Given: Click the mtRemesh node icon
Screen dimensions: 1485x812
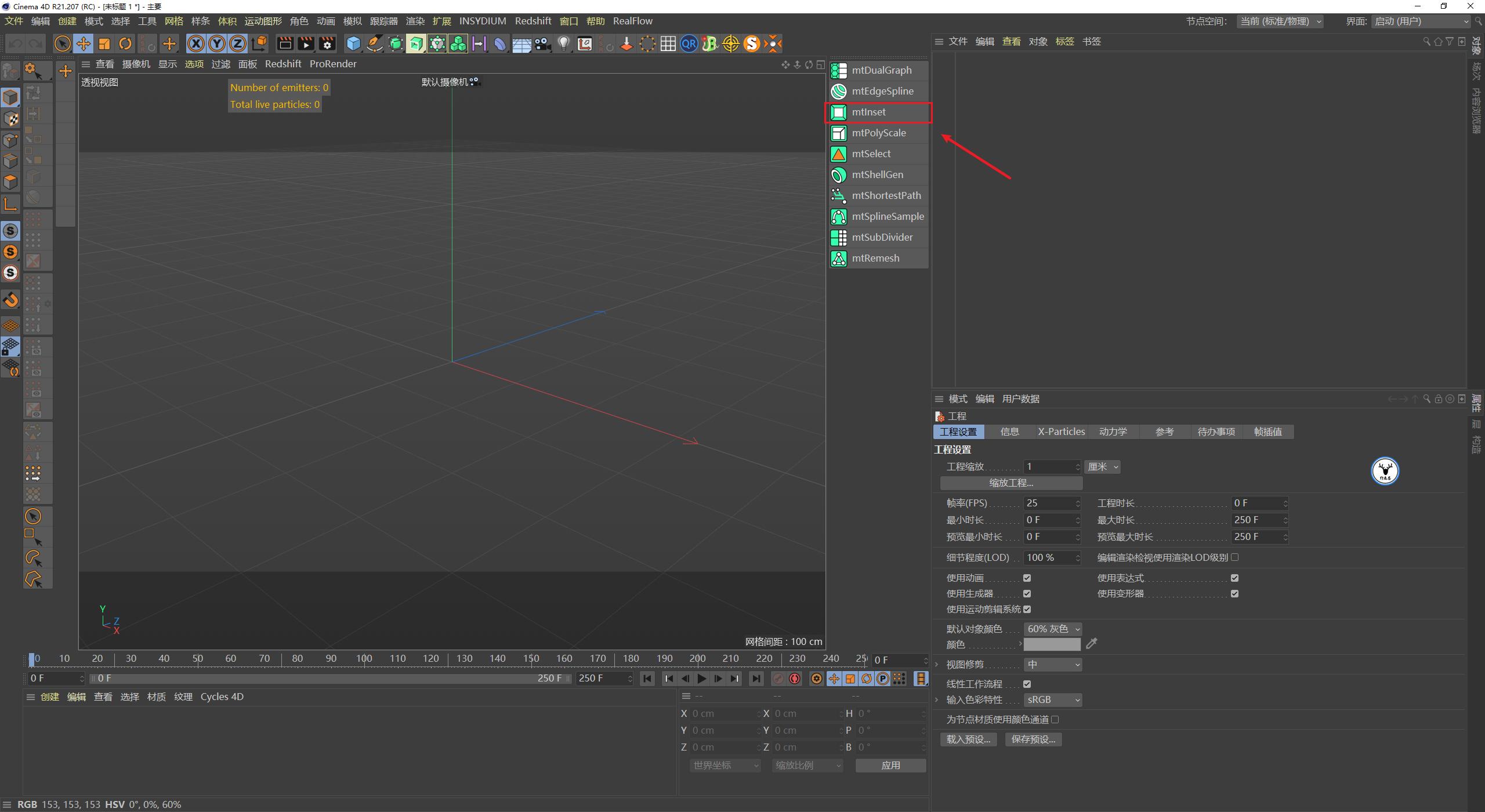Looking at the screenshot, I should click(839, 258).
